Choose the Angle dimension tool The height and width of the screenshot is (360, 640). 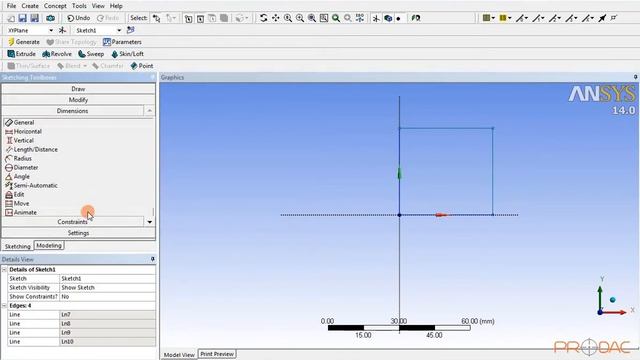pos(17,176)
